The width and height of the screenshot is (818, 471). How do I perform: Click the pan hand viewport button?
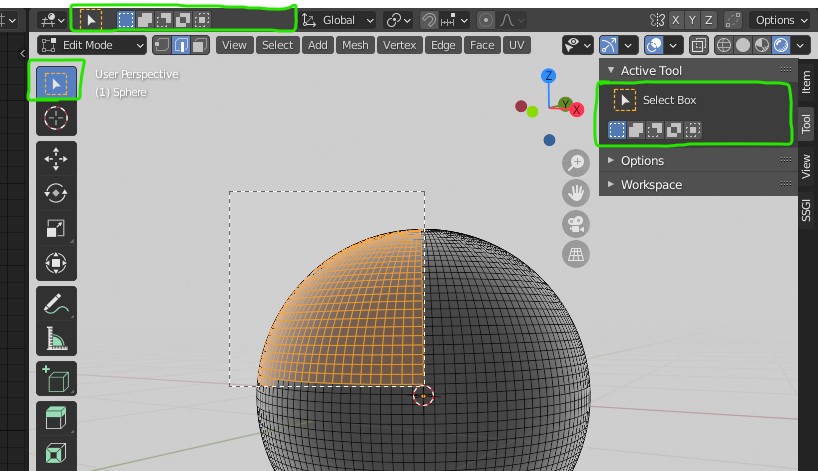(575, 193)
